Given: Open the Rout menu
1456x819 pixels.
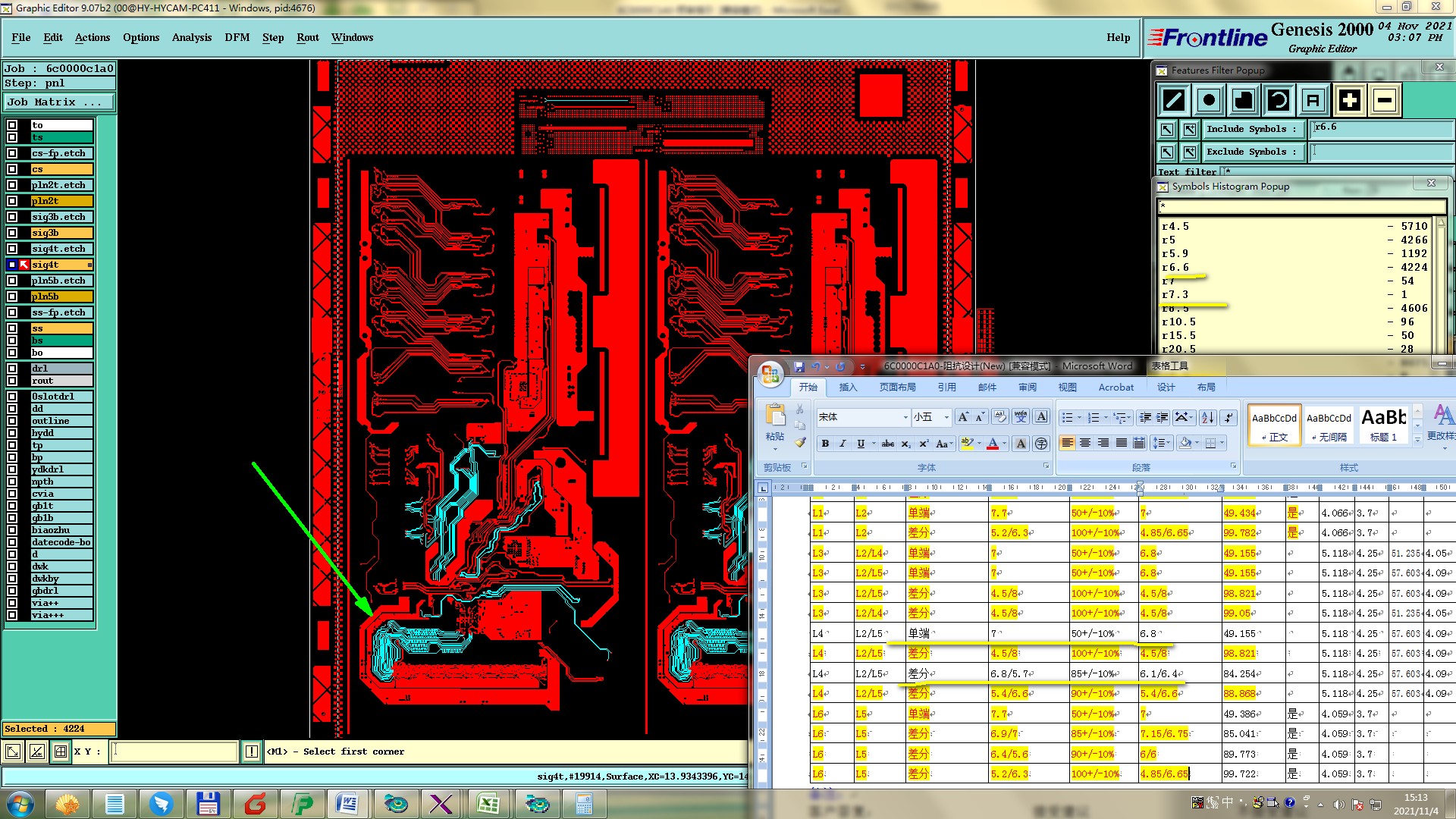Looking at the screenshot, I should 308,37.
